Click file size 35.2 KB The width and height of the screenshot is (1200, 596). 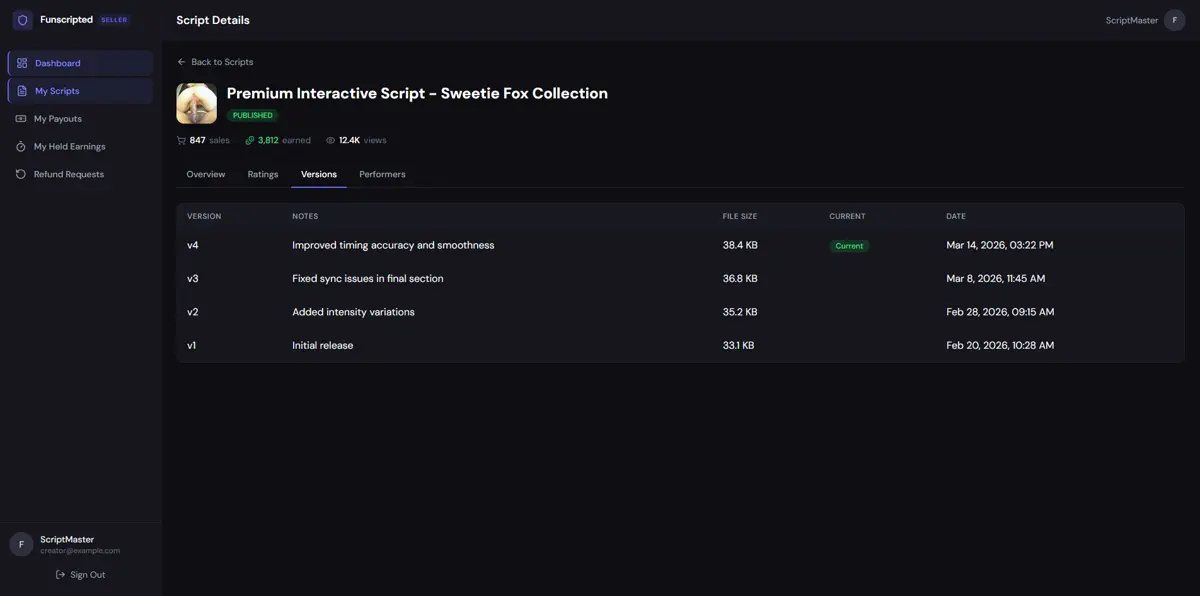coord(740,312)
